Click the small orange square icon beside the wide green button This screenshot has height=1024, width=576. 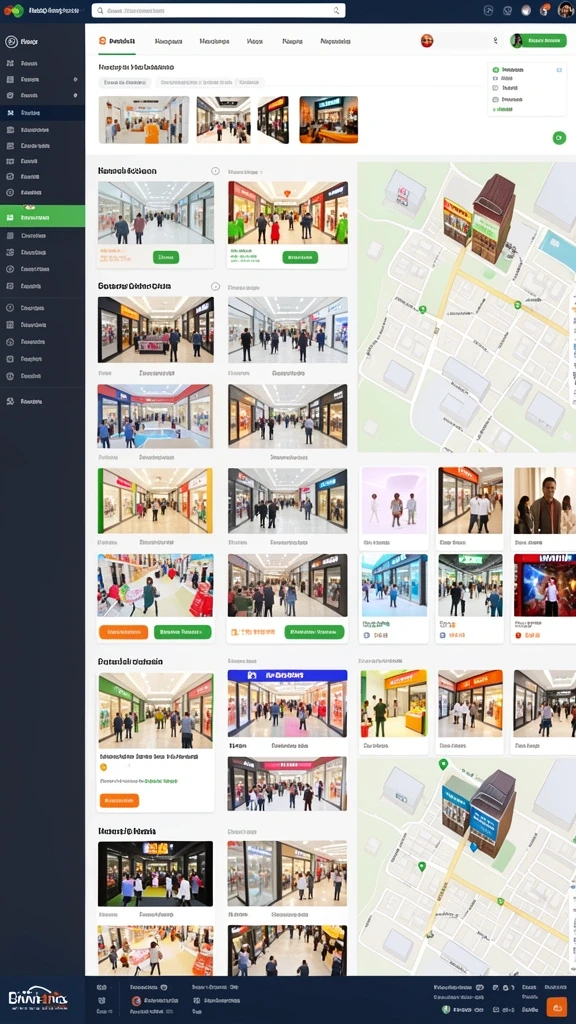tap(234, 632)
